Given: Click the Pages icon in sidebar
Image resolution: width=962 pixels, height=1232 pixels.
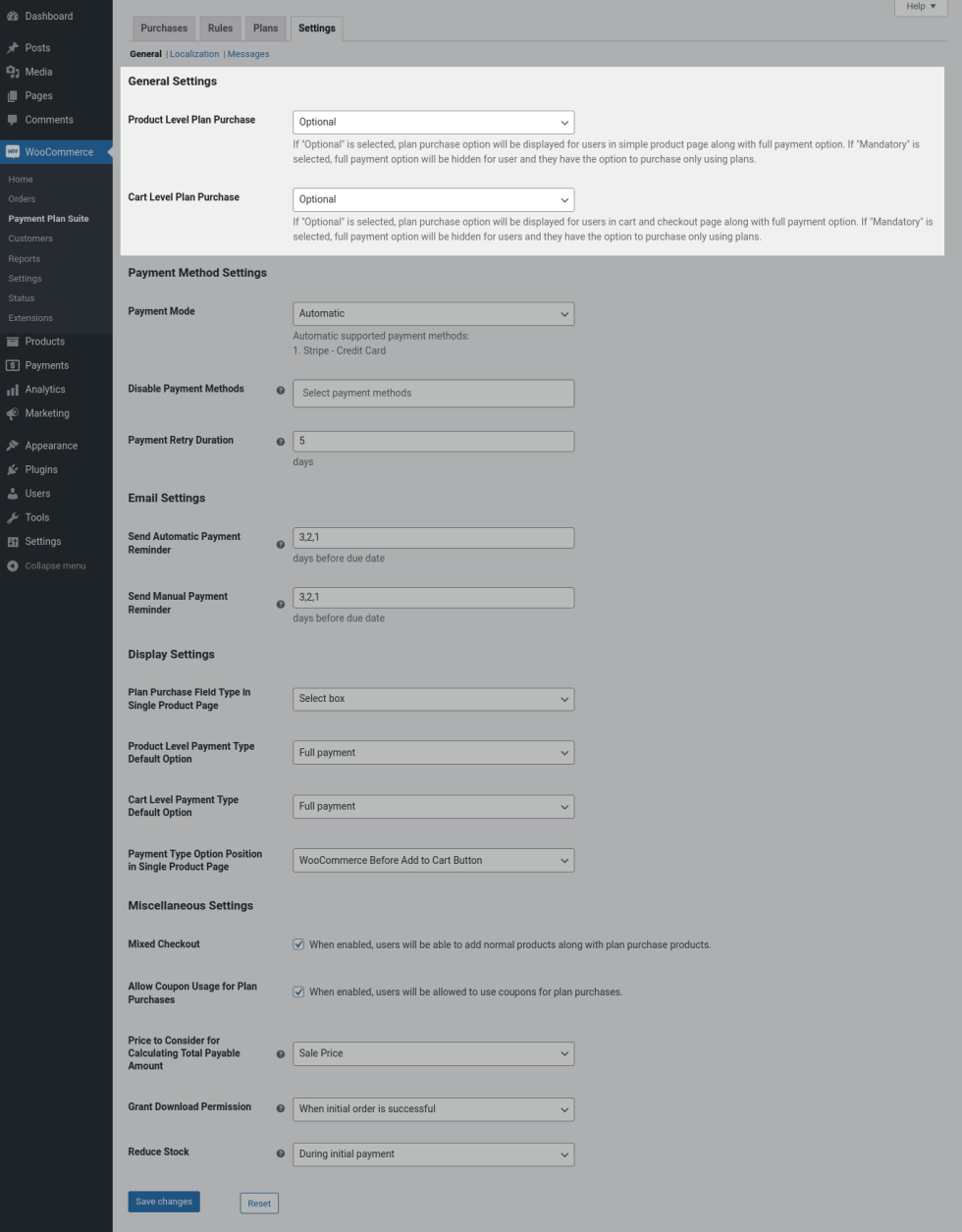Looking at the screenshot, I should [13, 96].
